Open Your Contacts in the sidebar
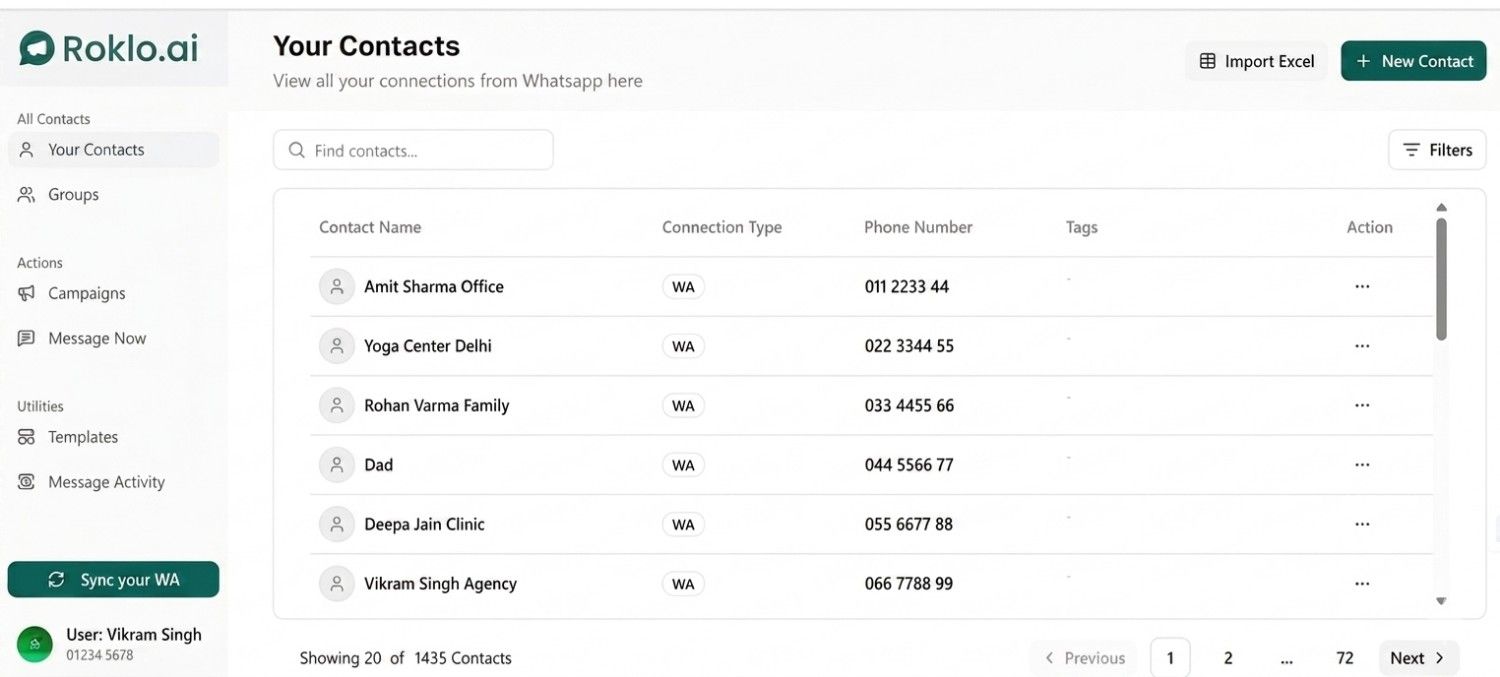Screen dimensions: 1500x677 click(113, 150)
